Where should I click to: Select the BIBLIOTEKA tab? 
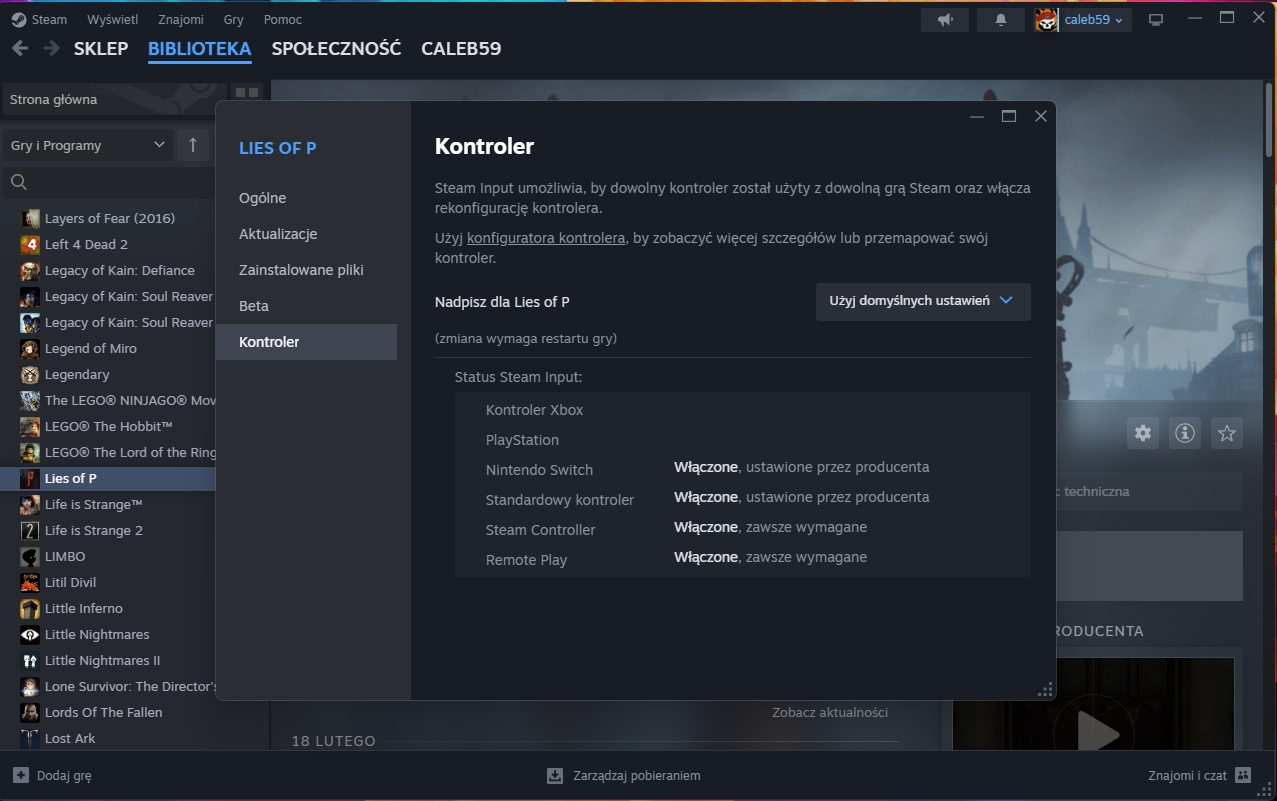[200, 48]
